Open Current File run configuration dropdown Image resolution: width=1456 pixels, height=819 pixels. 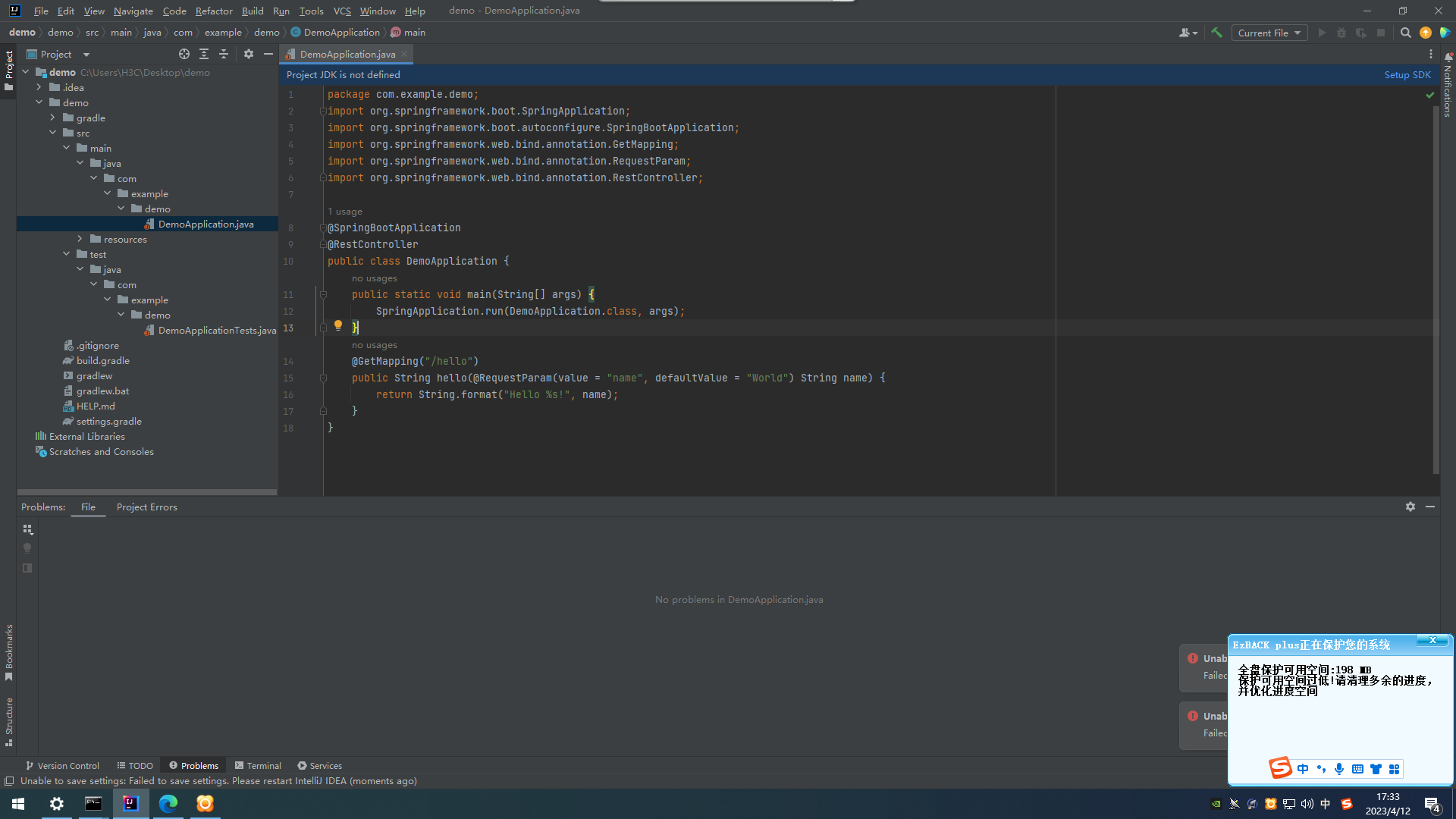[x=1269, y=33]
